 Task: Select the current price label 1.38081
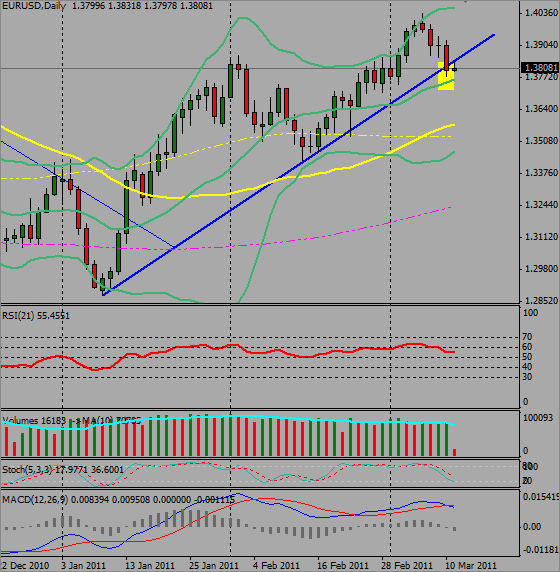coord(540,68)
